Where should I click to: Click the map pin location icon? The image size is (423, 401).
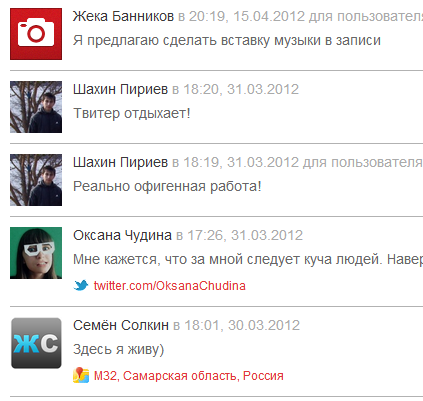(x=81, y=375)
